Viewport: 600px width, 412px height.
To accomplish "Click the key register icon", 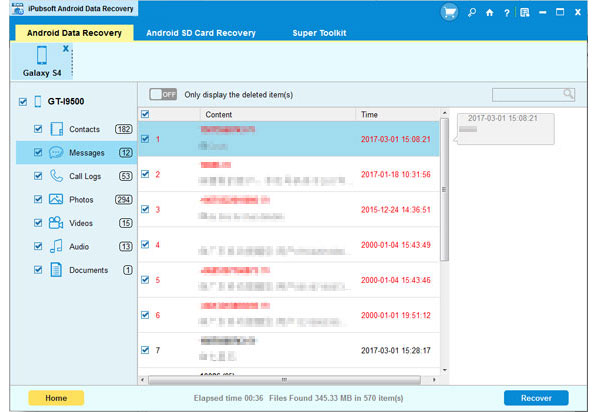I will pos(470,13).
